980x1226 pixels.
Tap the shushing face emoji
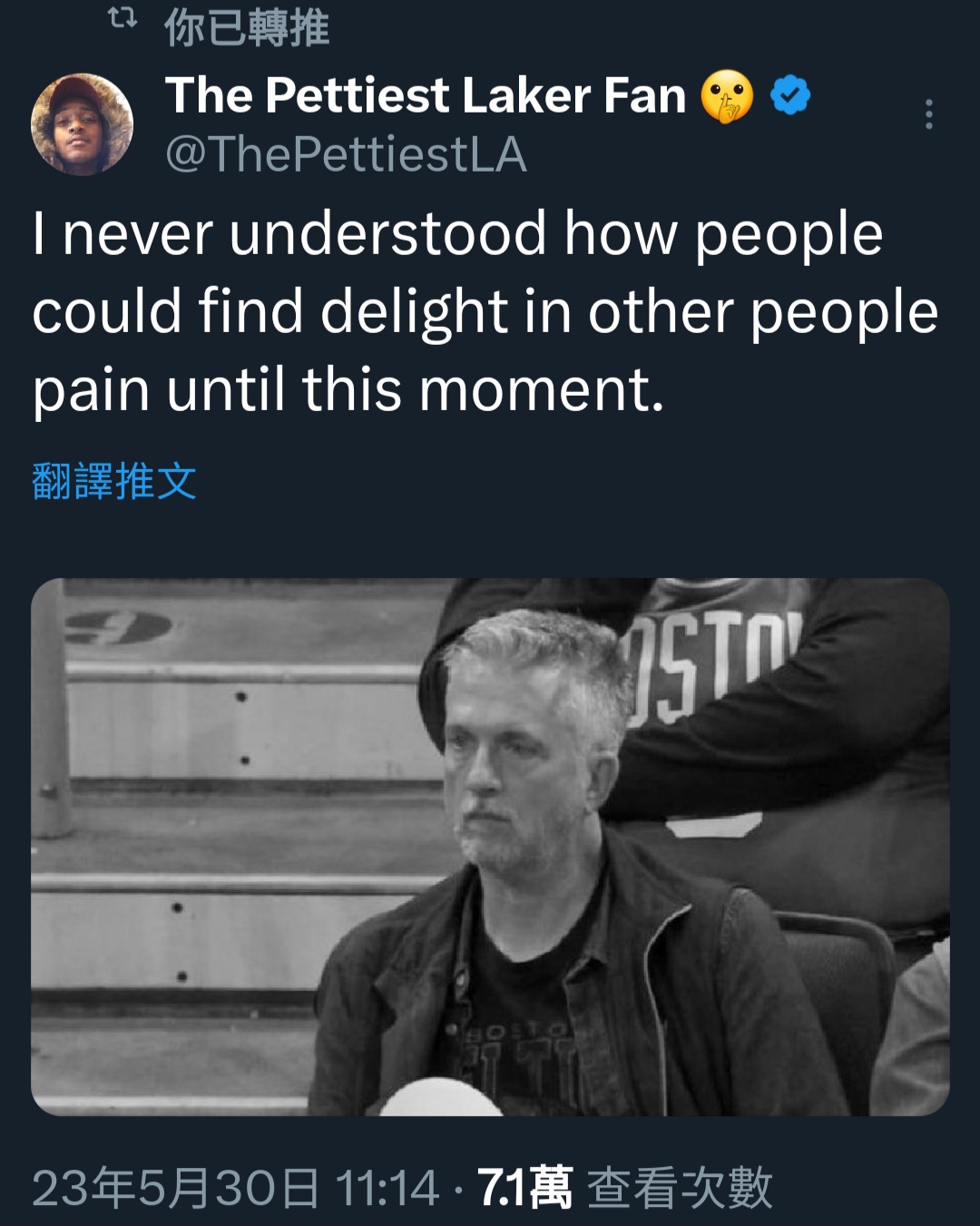727,96
